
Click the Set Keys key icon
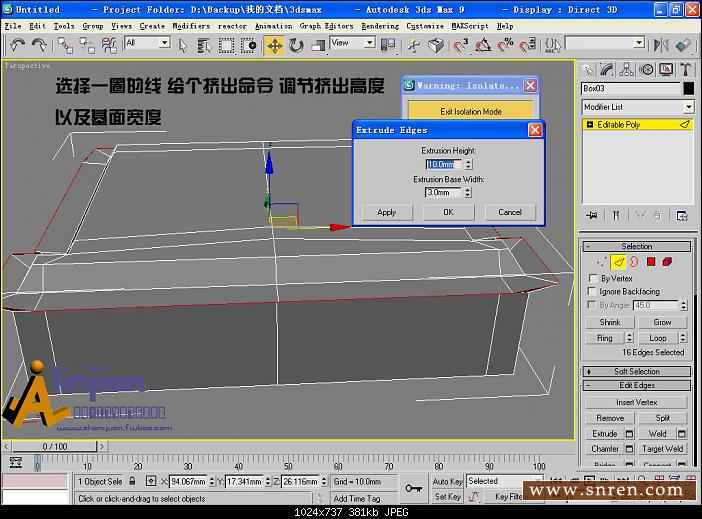point(413,488)
